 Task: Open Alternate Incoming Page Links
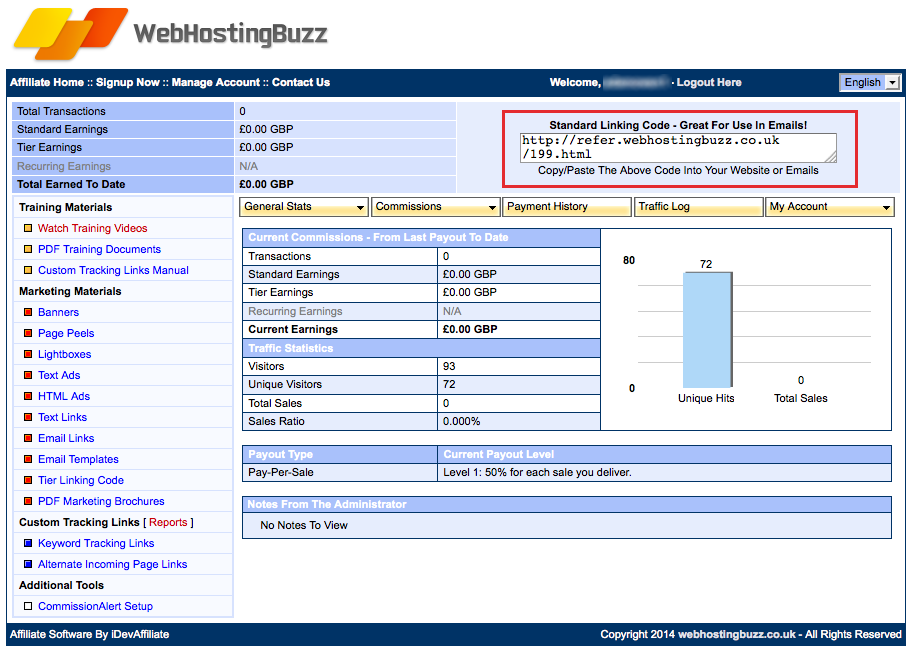pos(112,564)
